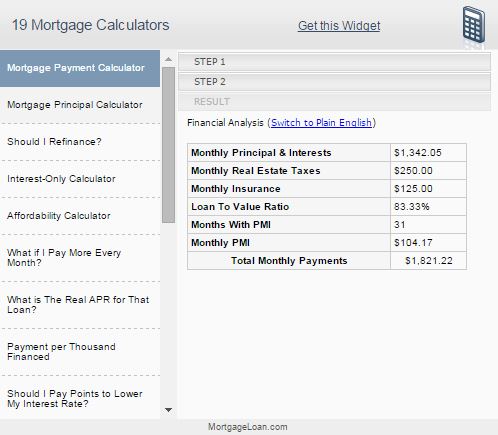The width and height of the screenshot is (498, 435).
Task: Select the $1,821.22 total monthly payments value
Action: pyautogui.click(x=429, y=261)
